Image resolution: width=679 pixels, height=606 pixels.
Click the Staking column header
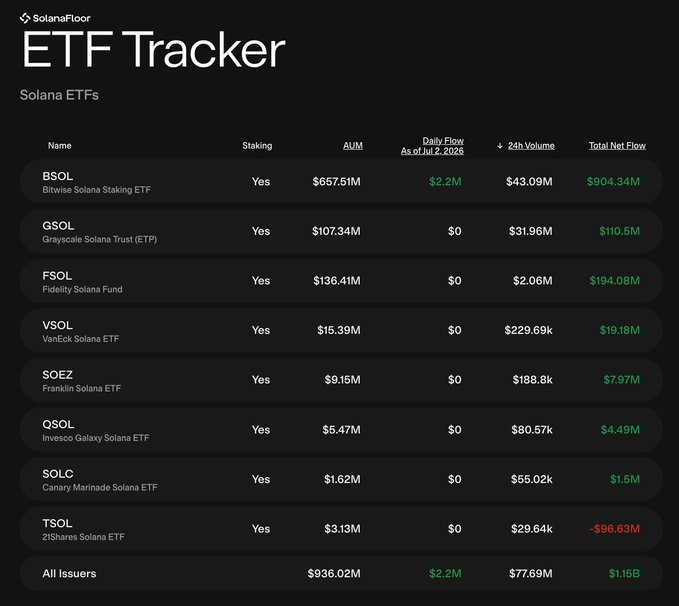257,146
